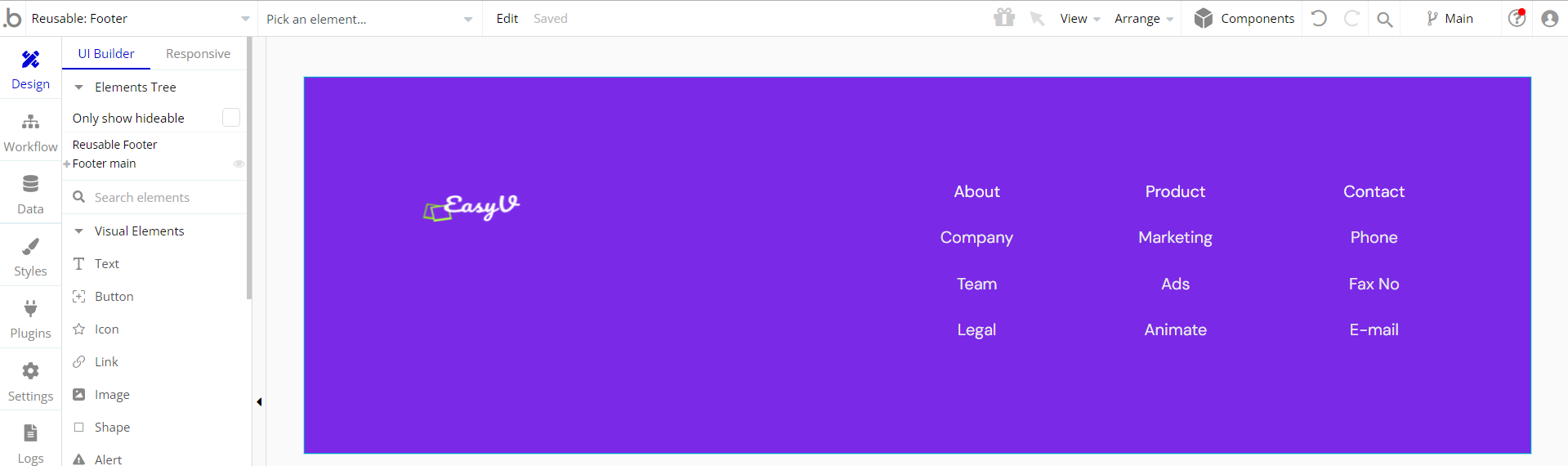Select the Team text on canvas

point(976,284)
